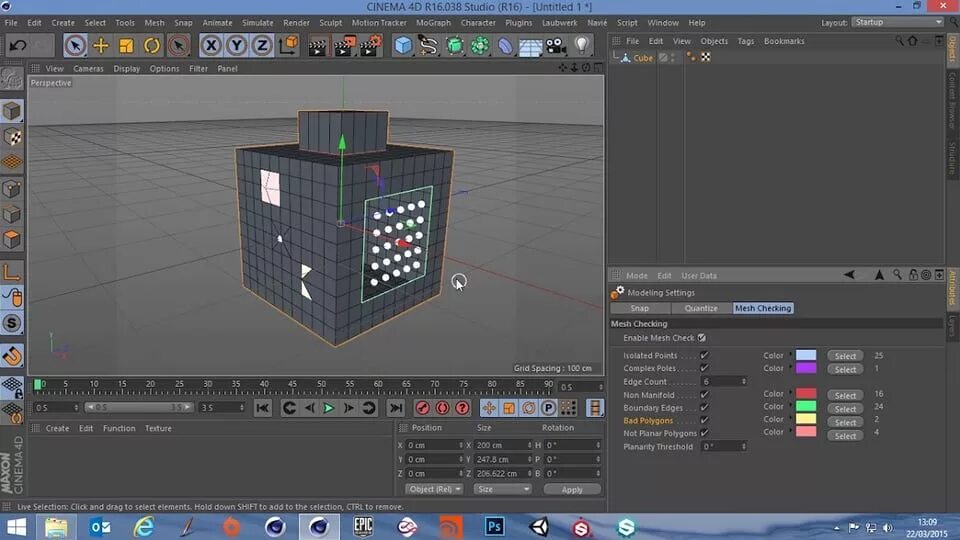Click Select button for Non Manifold

point(846,396)
